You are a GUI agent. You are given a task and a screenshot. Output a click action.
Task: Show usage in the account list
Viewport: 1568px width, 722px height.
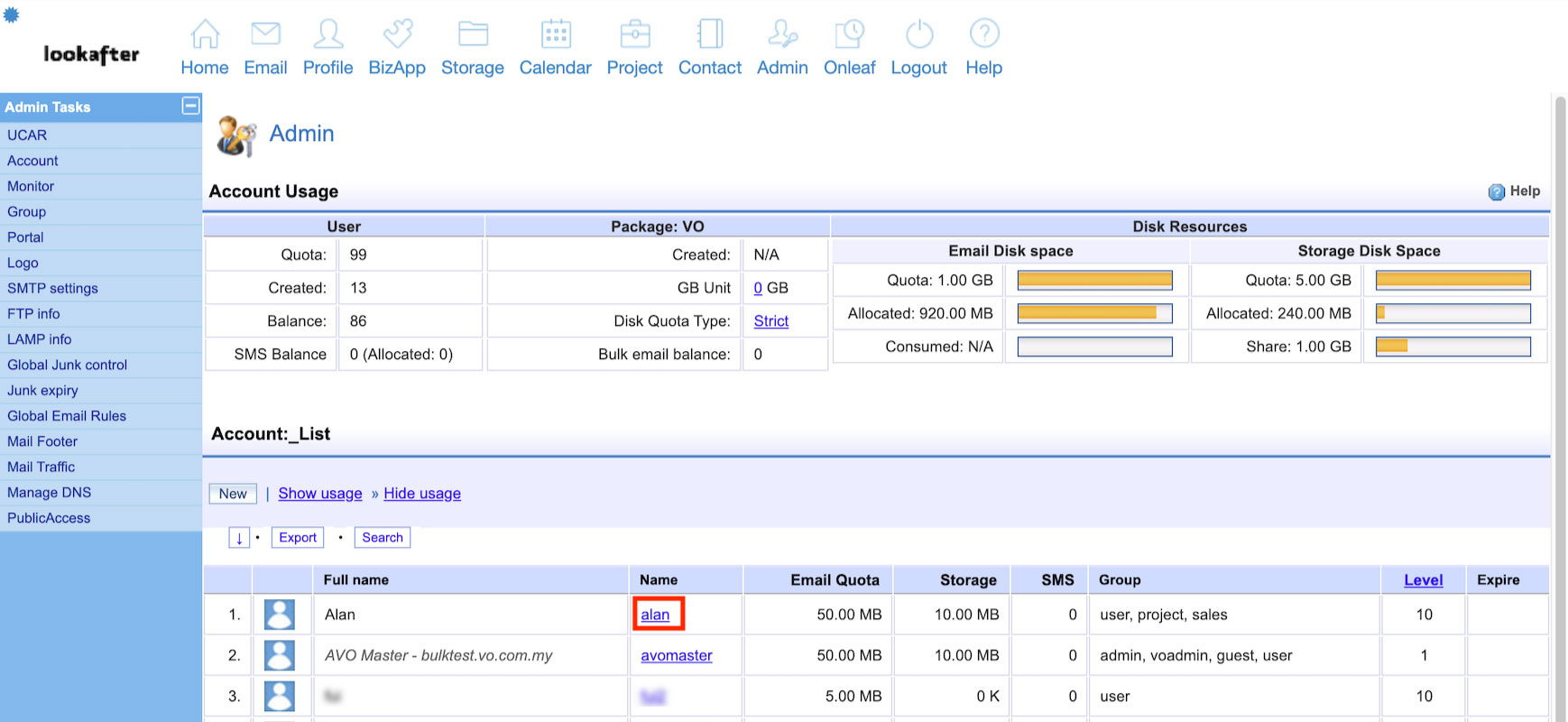tap(320, 494)
